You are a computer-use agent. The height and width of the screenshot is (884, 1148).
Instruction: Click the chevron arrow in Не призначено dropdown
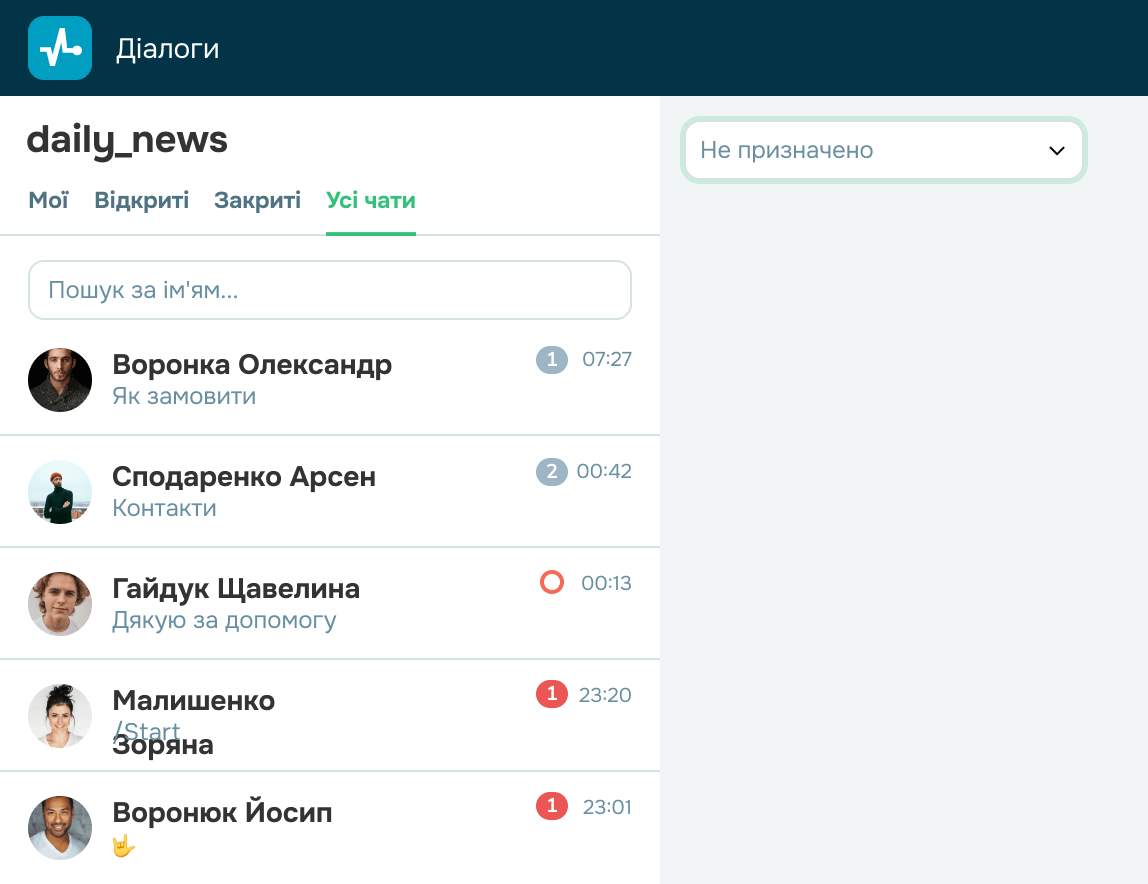click(1056, 151)
